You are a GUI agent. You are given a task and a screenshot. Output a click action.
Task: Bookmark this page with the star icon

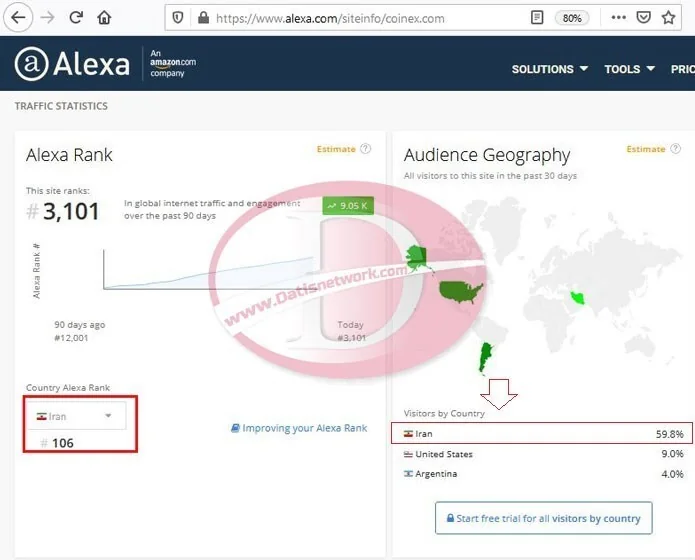click(x=669, y=17)
